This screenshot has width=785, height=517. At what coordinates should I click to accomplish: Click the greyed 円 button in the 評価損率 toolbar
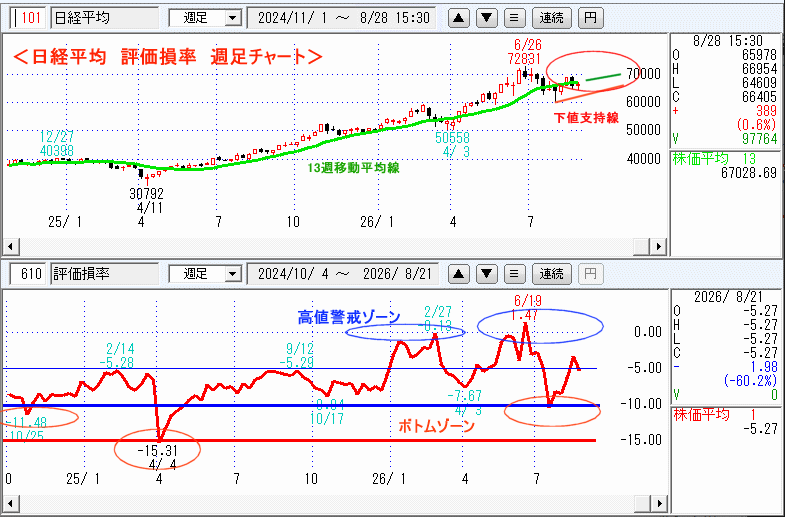click(x=590, y=274)
